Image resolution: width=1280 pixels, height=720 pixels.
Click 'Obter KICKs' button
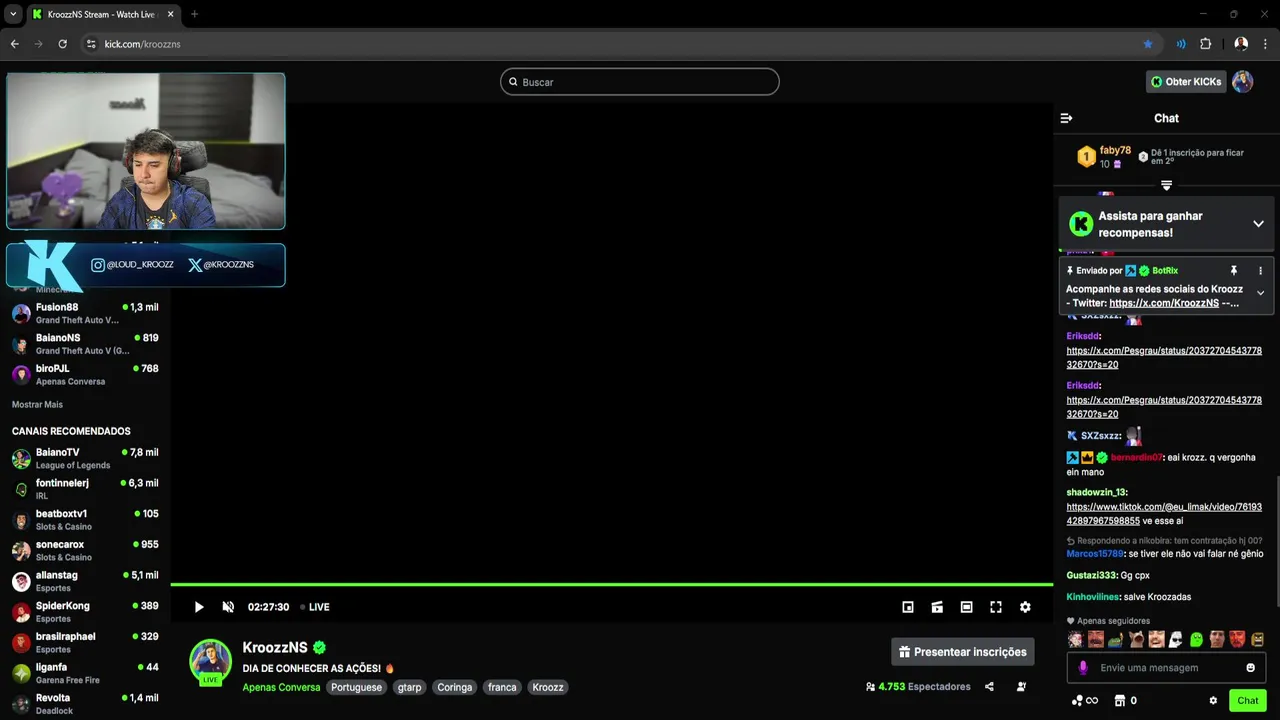1186,82
